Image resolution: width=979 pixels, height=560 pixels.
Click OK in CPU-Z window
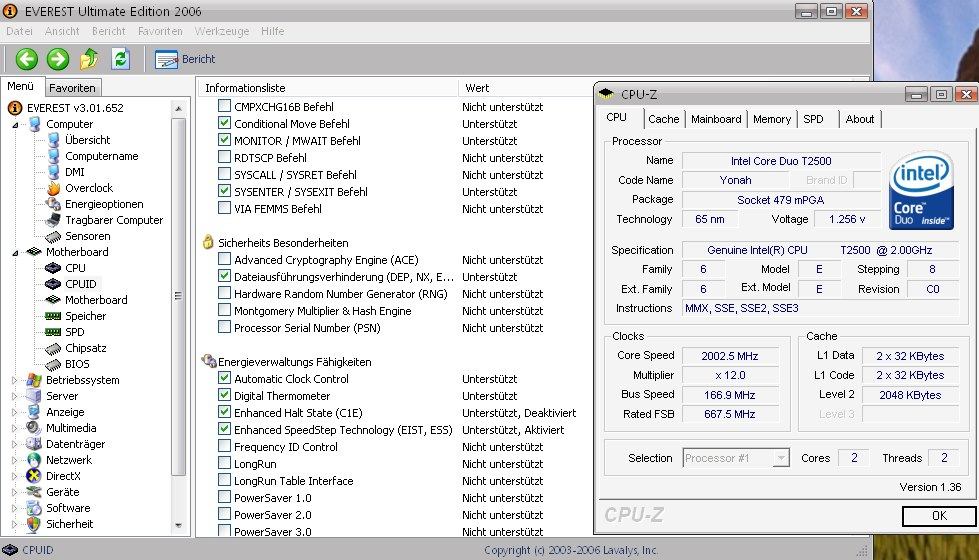(x=939, y=516)
